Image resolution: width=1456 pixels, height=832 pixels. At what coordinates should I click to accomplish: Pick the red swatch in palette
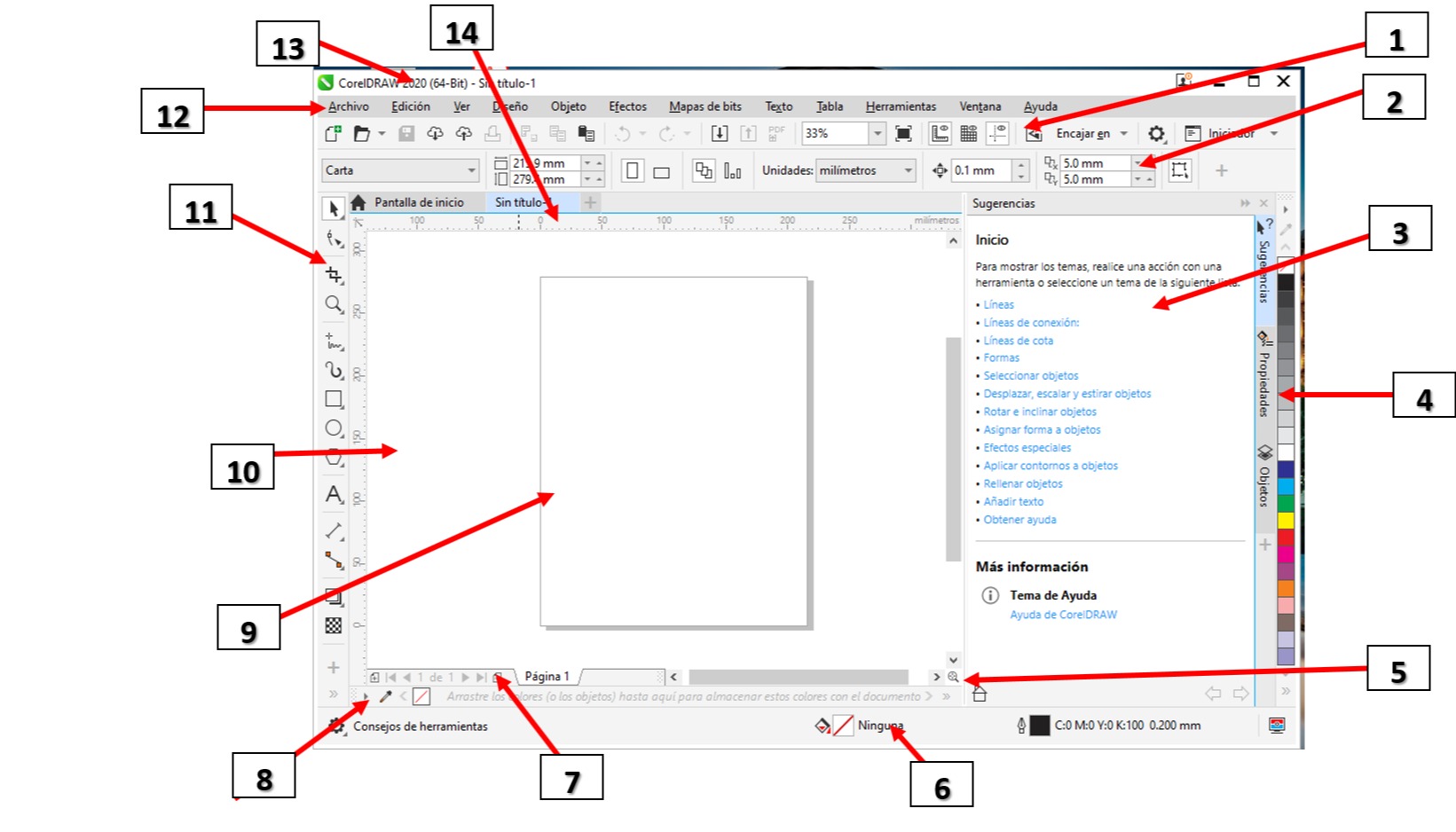[x=1286, y=538]
